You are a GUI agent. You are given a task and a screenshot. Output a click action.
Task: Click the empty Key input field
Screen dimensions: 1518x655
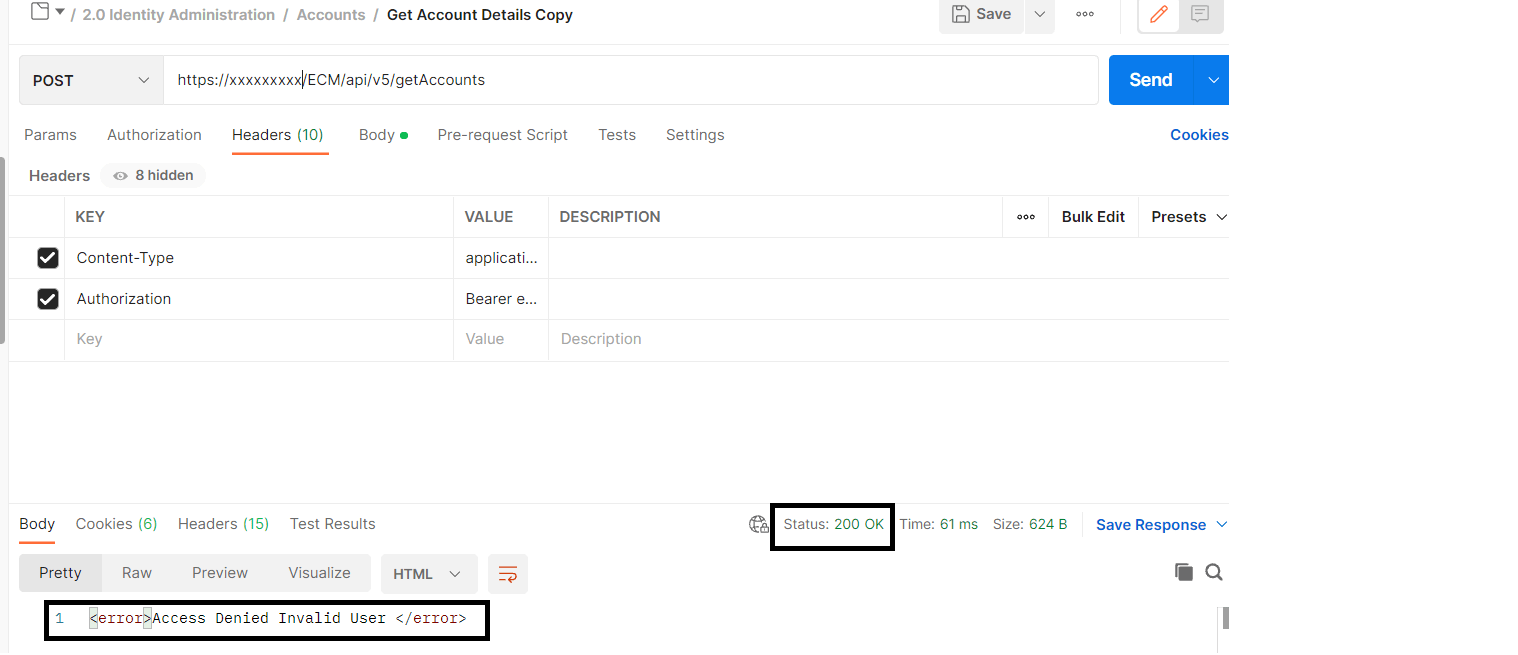click(259, 340)
